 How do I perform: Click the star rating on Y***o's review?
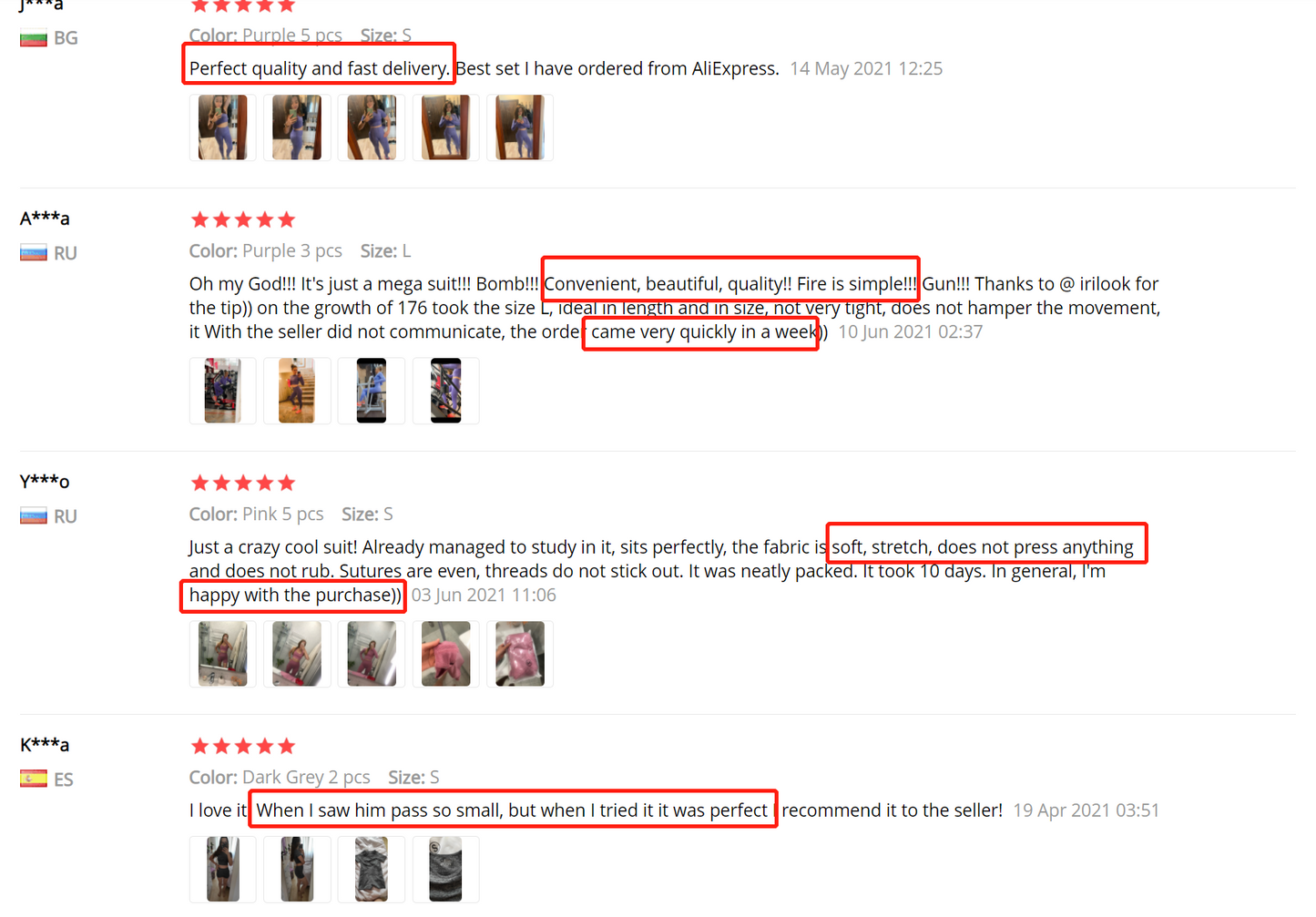click(243, 483)
